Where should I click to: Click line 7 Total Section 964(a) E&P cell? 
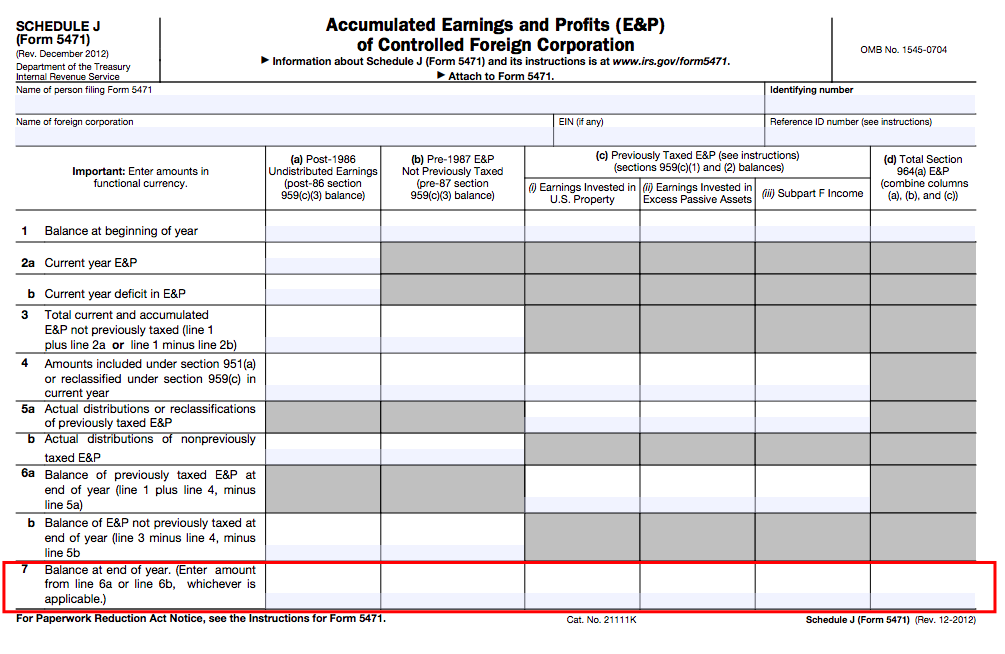[924, 601]
